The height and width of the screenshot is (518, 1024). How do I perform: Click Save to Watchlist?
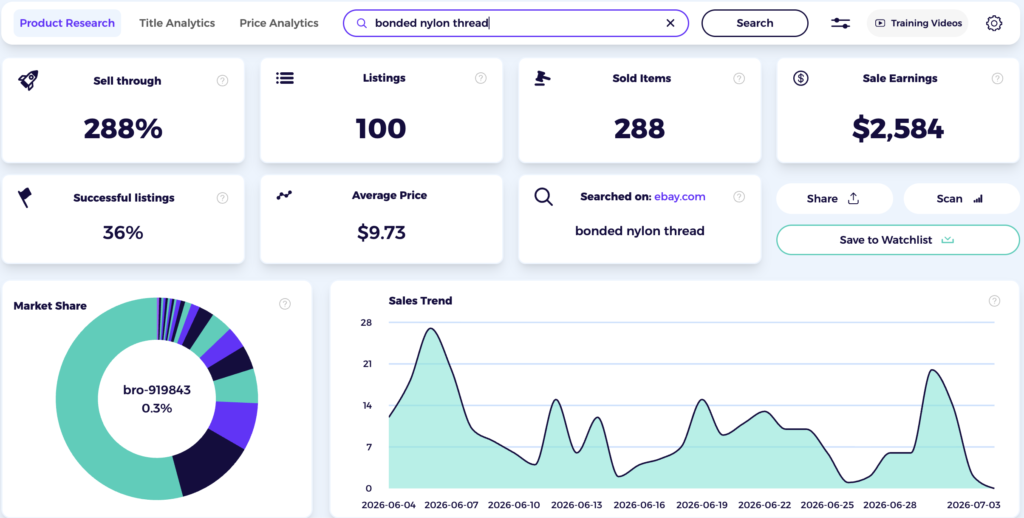tap(897, 240)
